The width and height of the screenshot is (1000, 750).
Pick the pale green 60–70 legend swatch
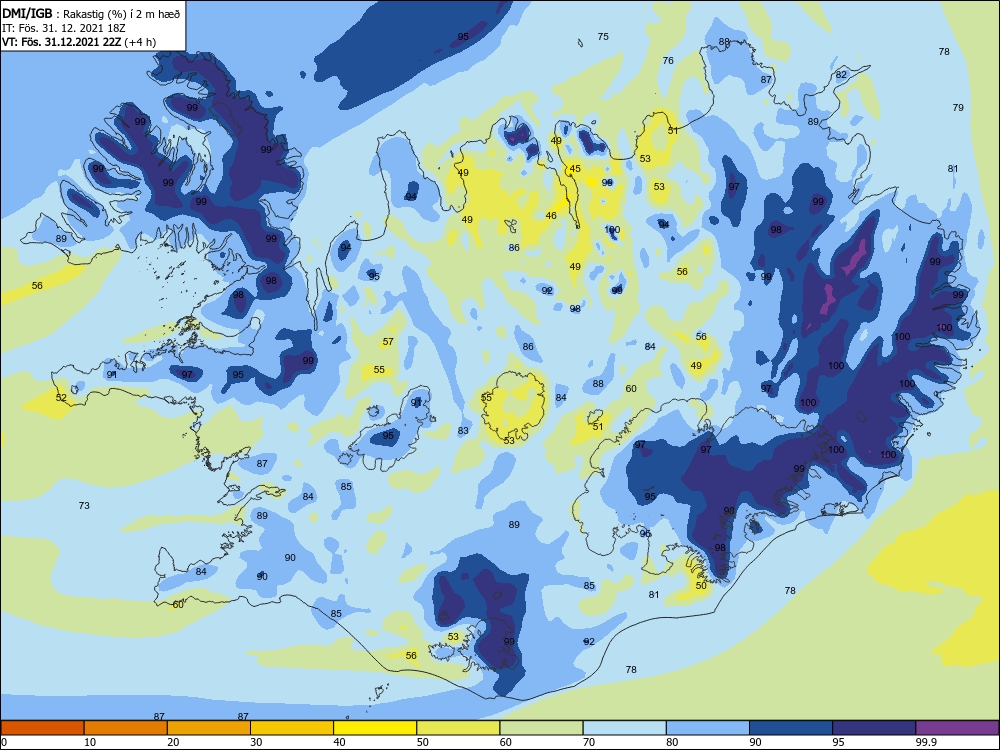(x=541, y=728)
